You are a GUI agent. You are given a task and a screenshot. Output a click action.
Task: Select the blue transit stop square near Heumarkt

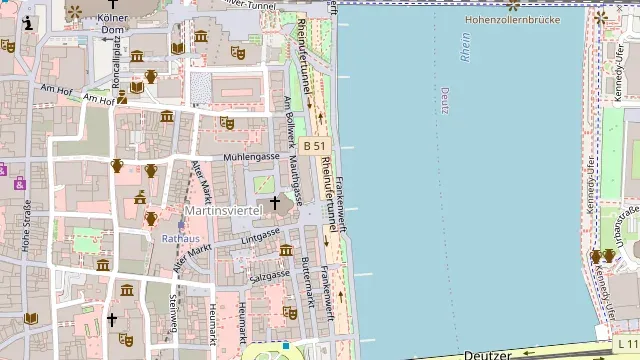click(286, 346)
